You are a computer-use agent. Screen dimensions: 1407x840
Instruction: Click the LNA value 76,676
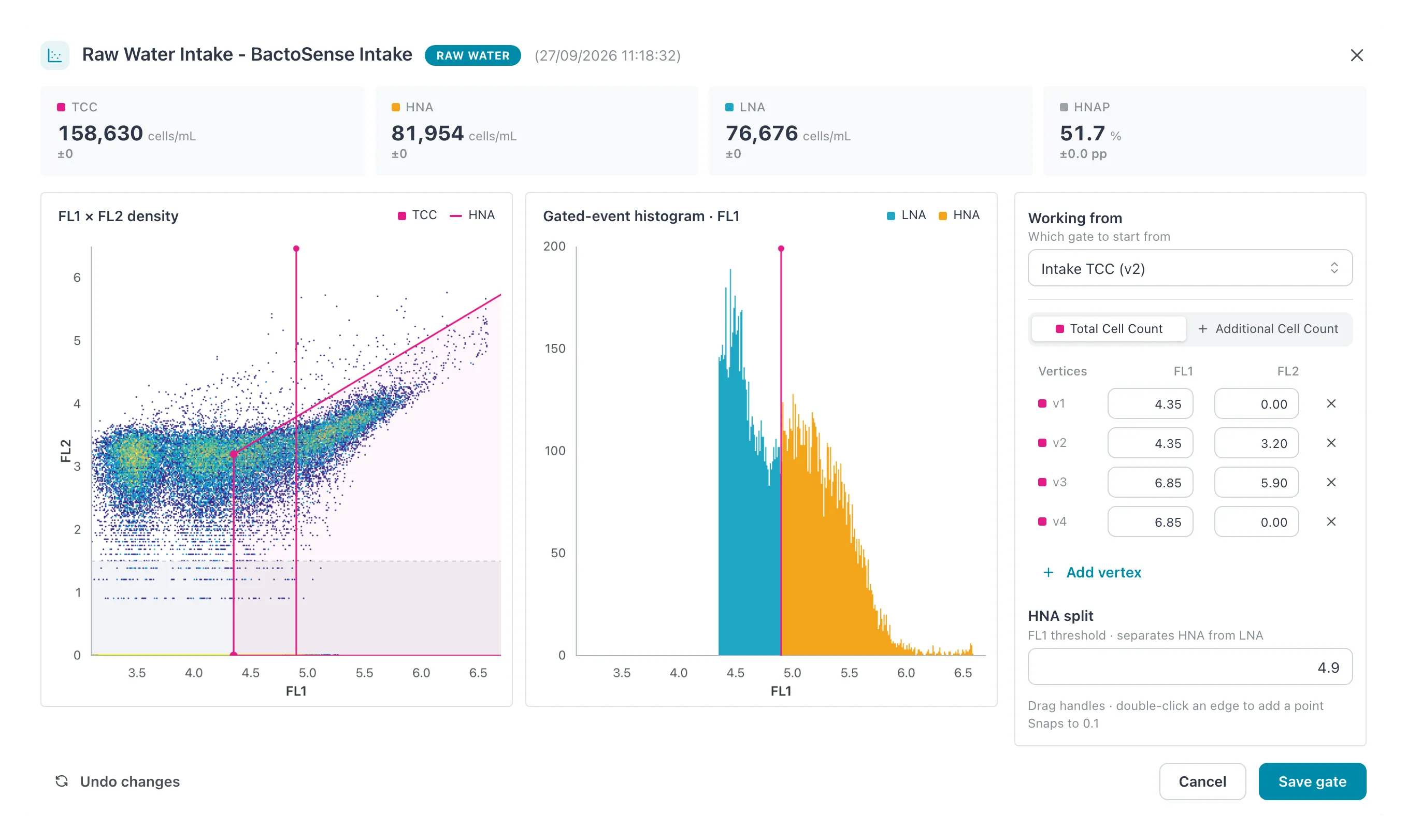762,134
